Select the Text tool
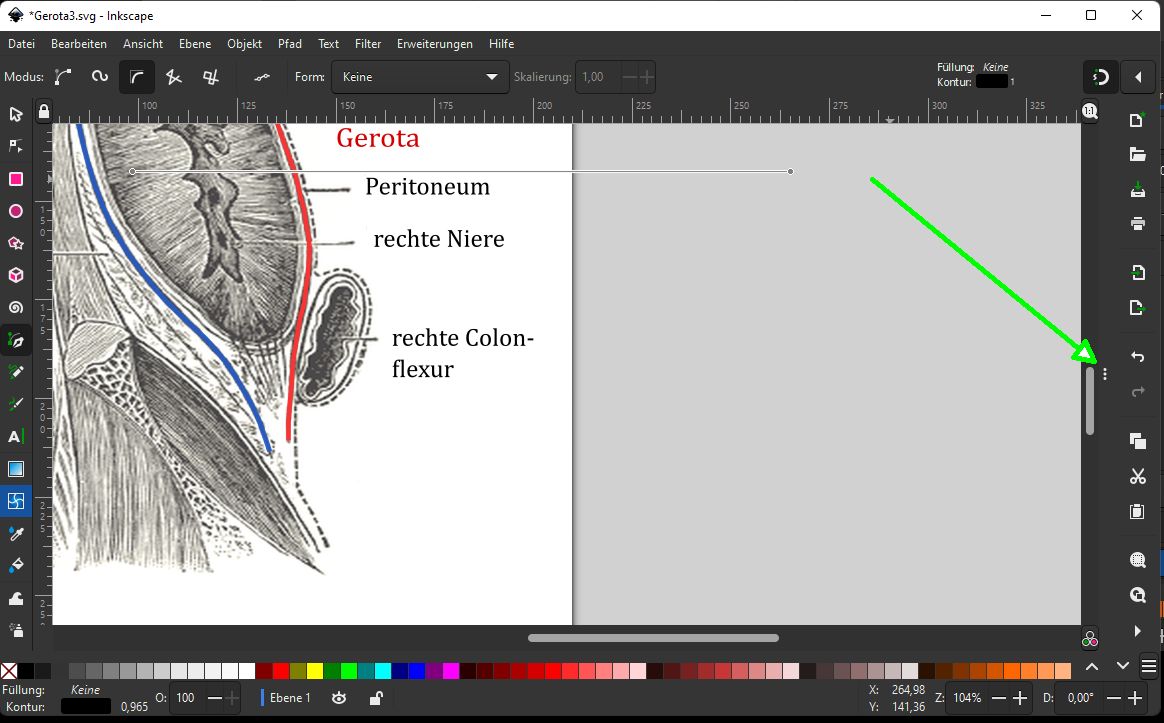The image size is (1164, 723). click(16, 436)
